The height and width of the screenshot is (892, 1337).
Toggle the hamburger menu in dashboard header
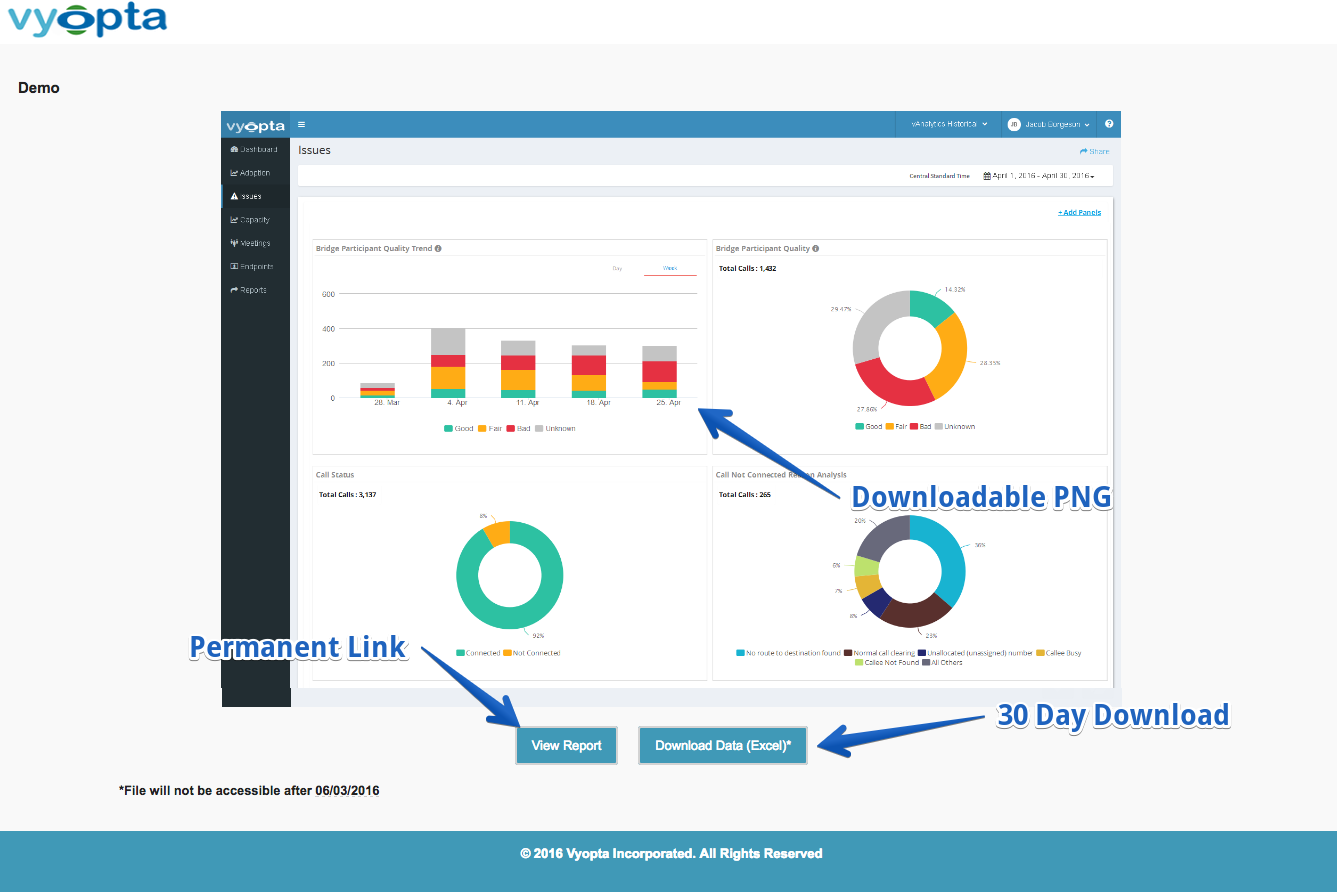[302, 125]
